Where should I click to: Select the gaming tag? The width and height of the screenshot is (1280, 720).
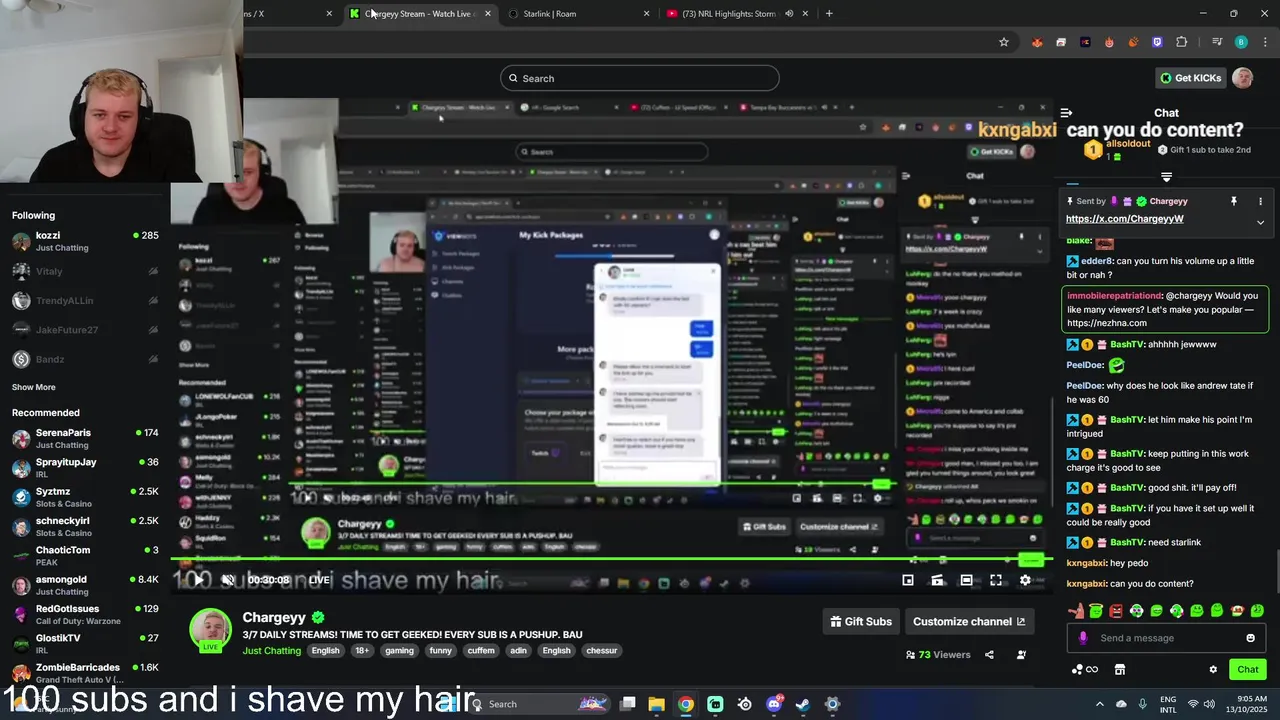[x=399, y=651]
